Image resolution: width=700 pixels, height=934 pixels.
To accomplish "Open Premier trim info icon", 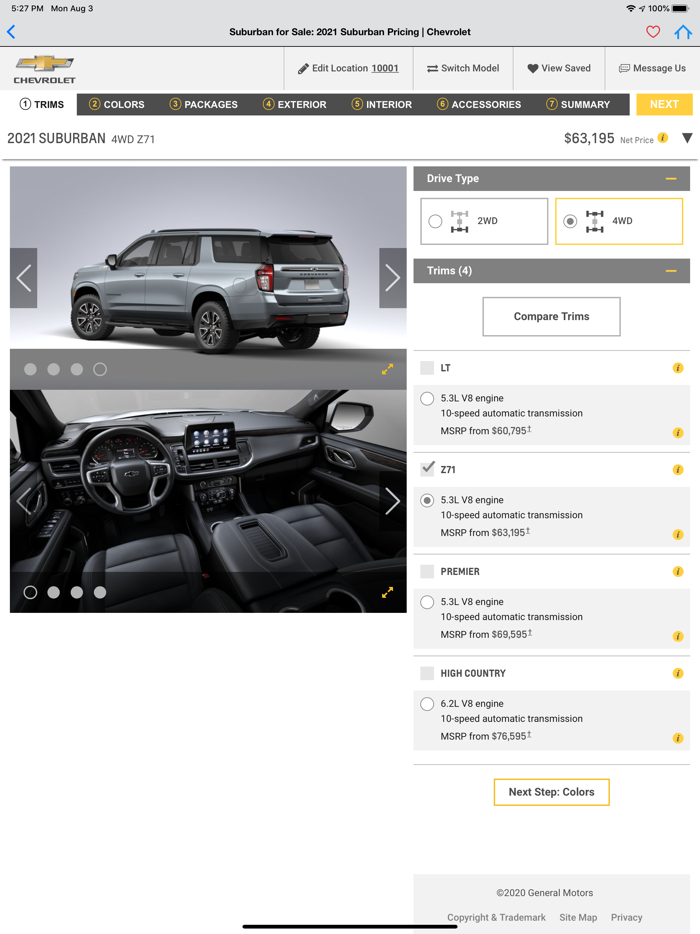I will (678, 572).
